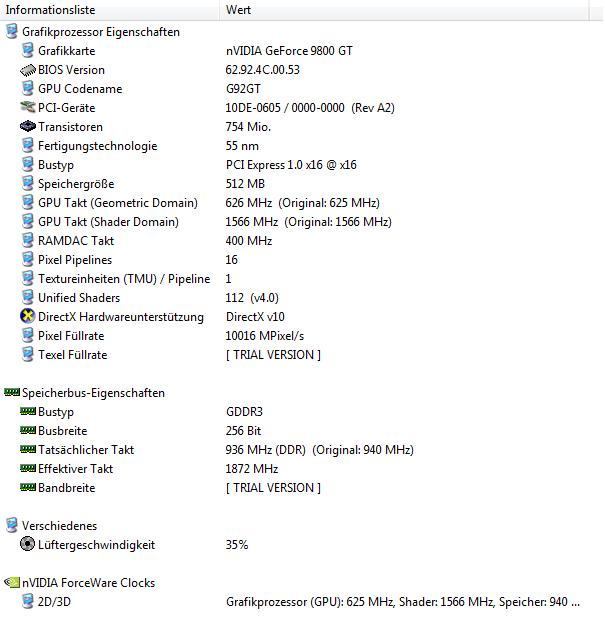The height and width of the screenshot is (617, 605).
Task: Select the value 35%
Action: [x=237, y=545]
